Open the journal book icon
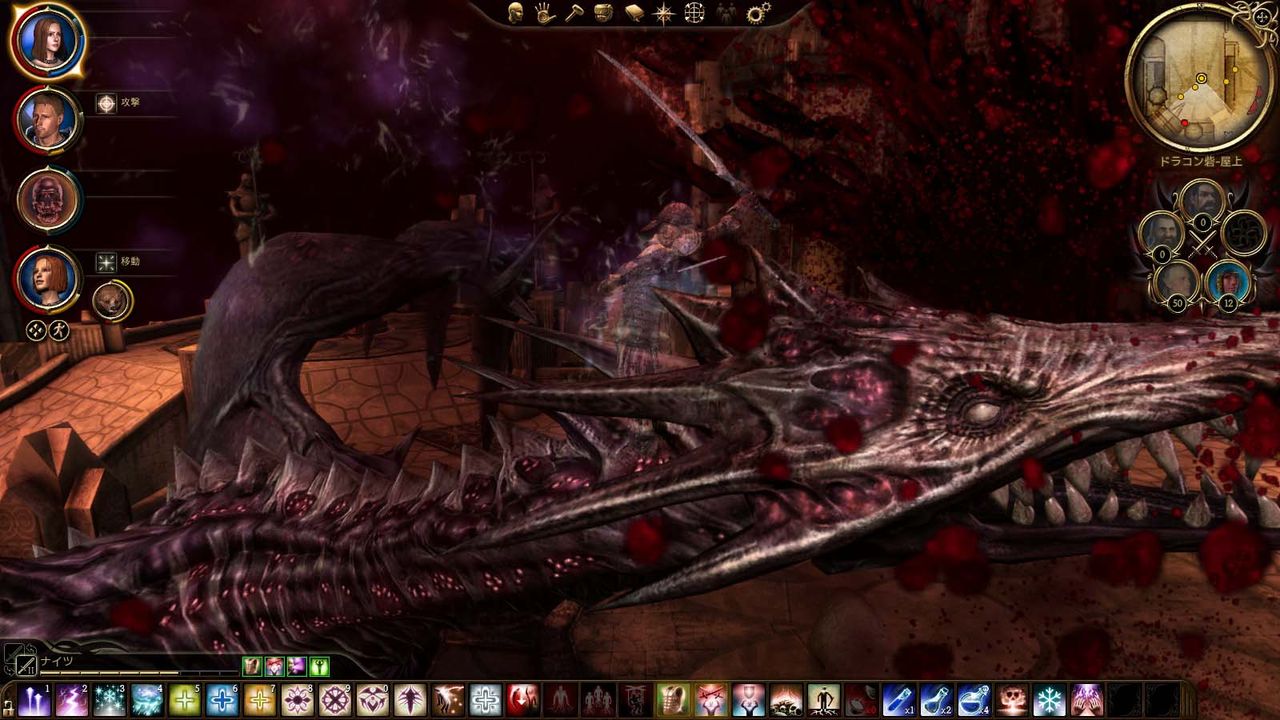1280x720 pixels. [634, 12]
